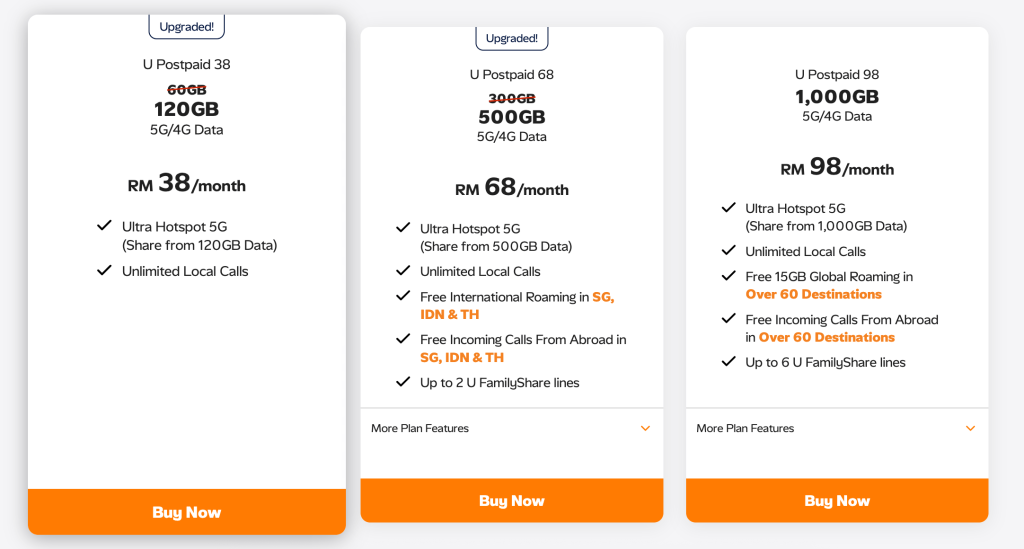Click checkmark beside Up to 6 U FamilyShare lines
The image size is (1024, 549).
pos(729,362)
